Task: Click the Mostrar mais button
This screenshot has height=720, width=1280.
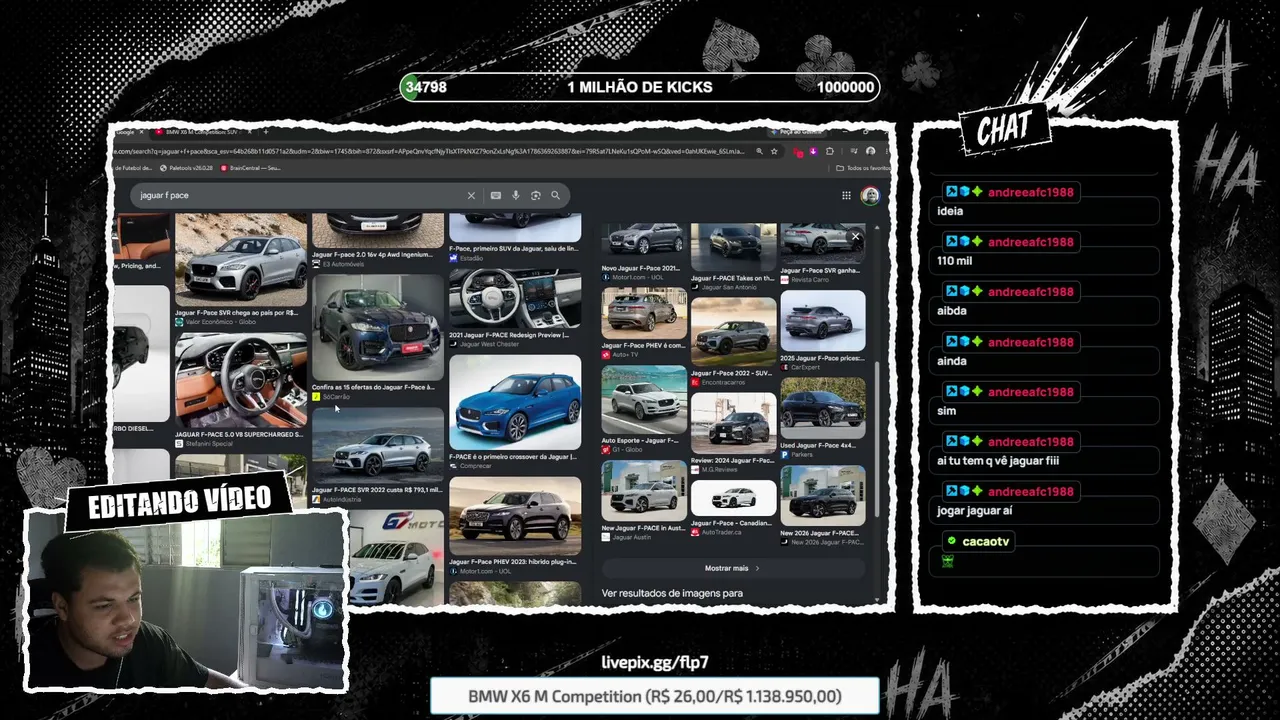Action: (732, 568)
